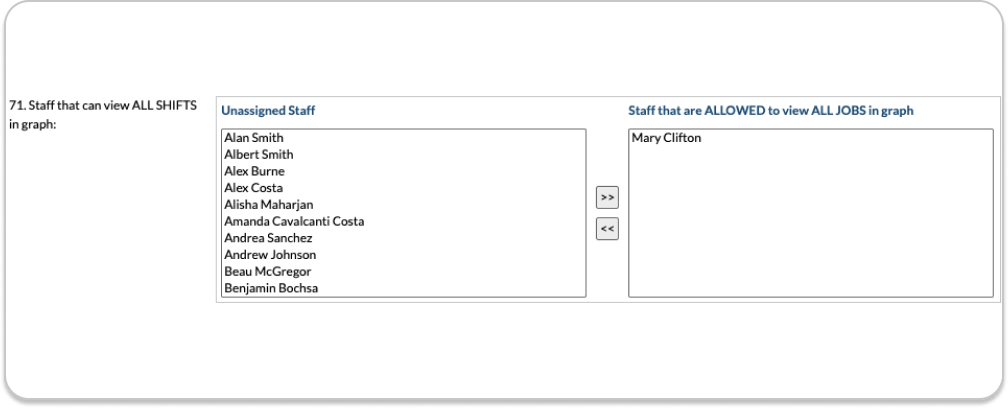Click blank space right of Benjamin Bochsa
Screen dimensions: 1008x408
(450, 289)
